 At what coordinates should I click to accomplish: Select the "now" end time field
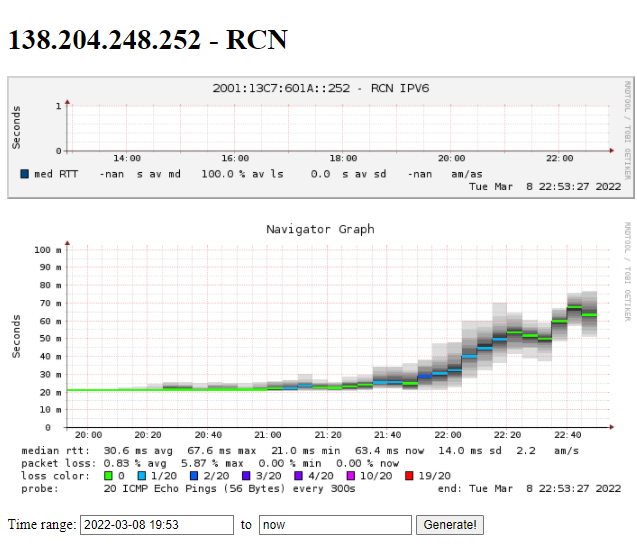[335, 525]
